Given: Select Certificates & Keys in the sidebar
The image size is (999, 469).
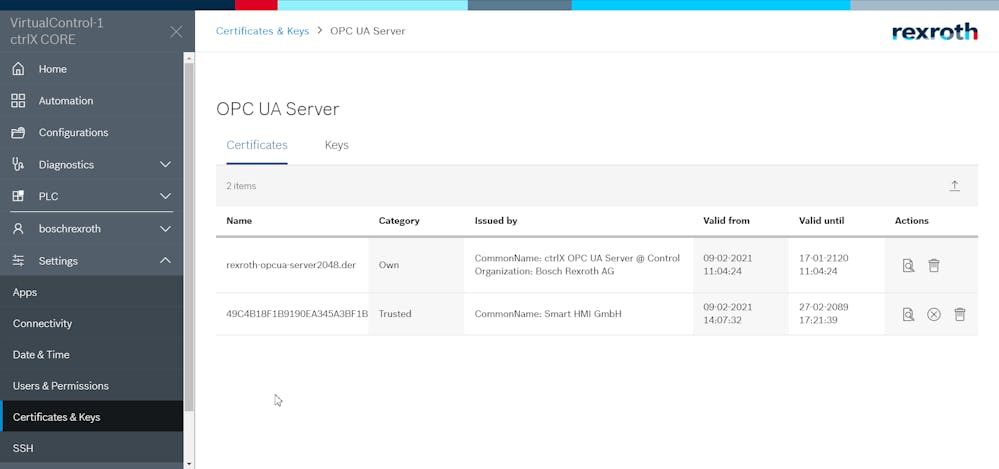Looking at the screenshot, I should click(92, 417).
